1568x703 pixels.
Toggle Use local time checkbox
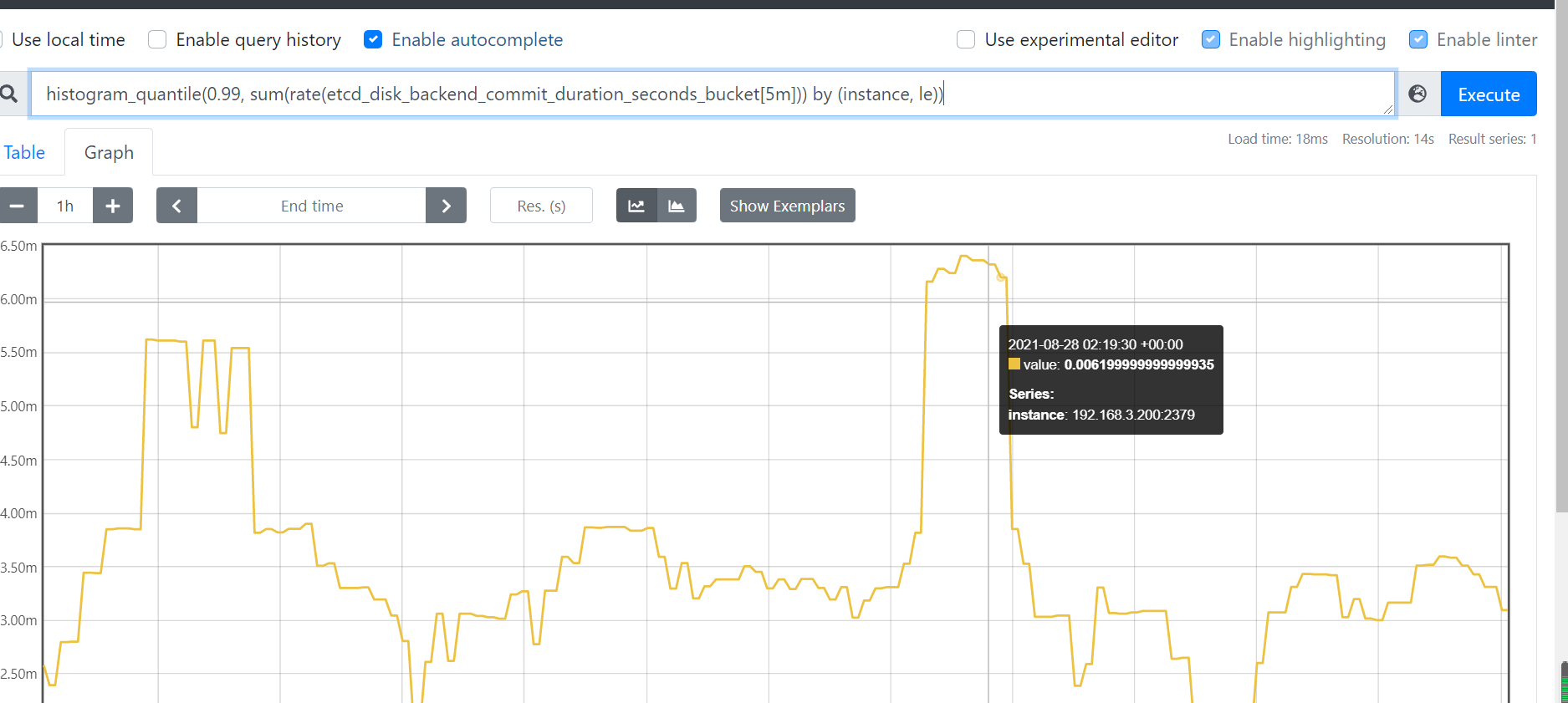click(2, 39)
